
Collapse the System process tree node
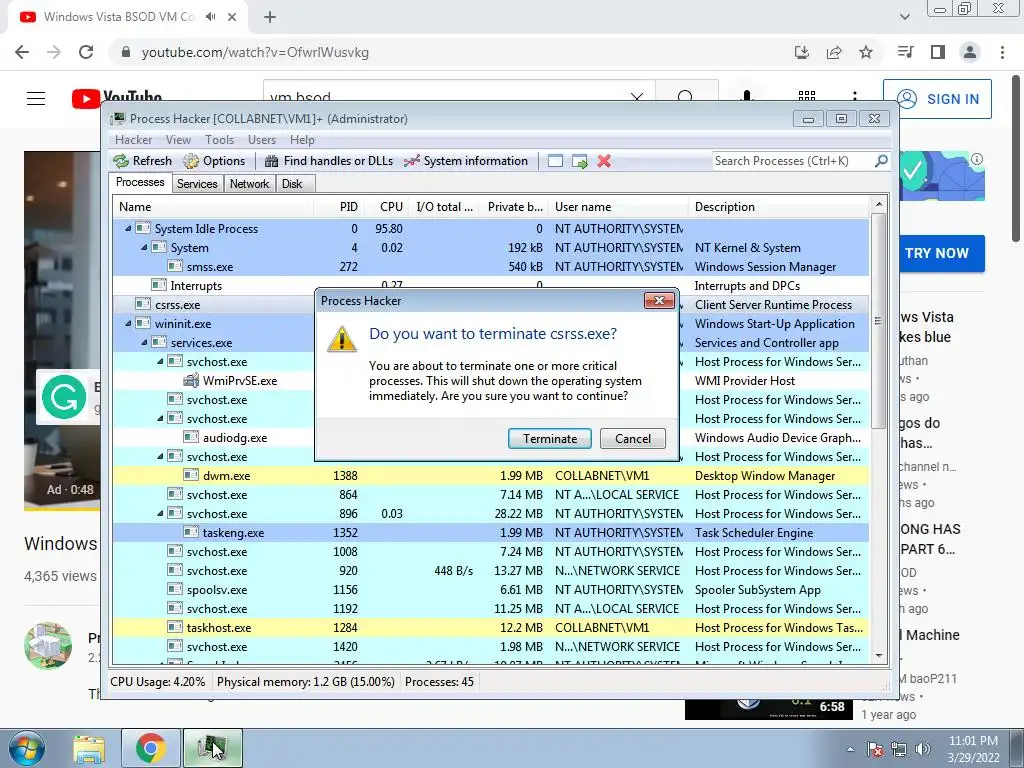[x=144, y=248]
